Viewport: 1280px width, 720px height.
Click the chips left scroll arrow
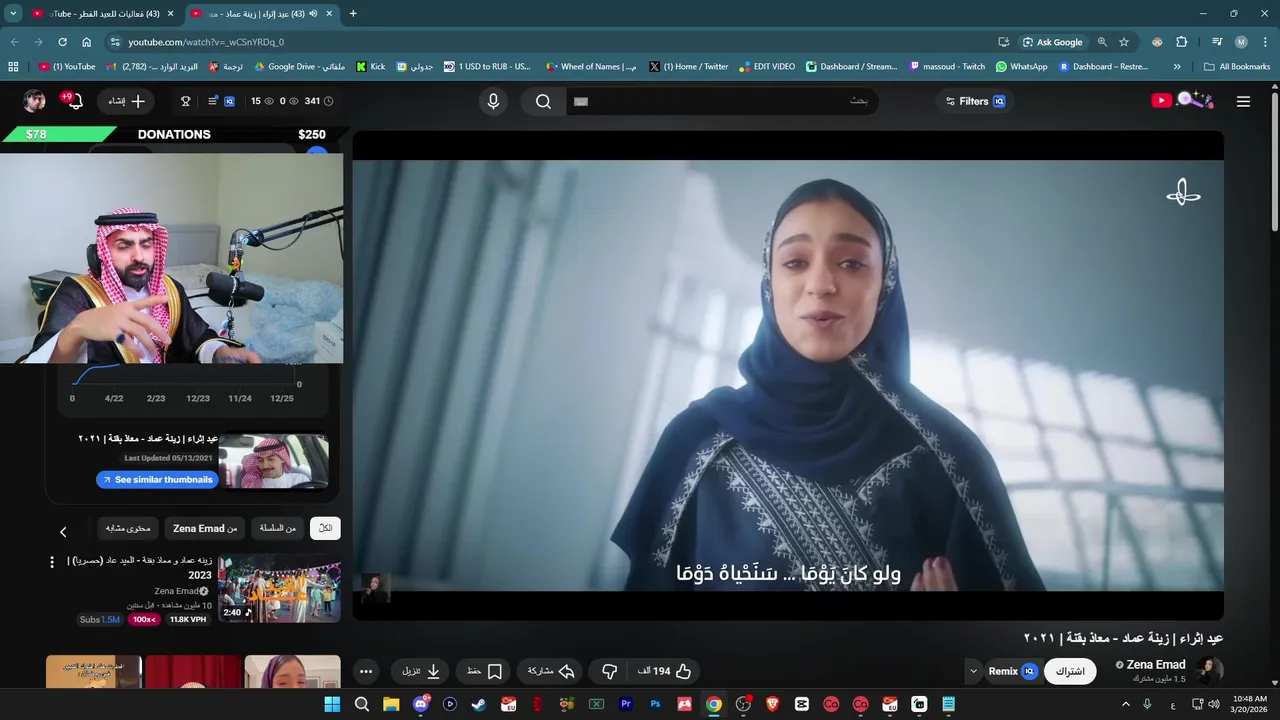pos(63,532)
